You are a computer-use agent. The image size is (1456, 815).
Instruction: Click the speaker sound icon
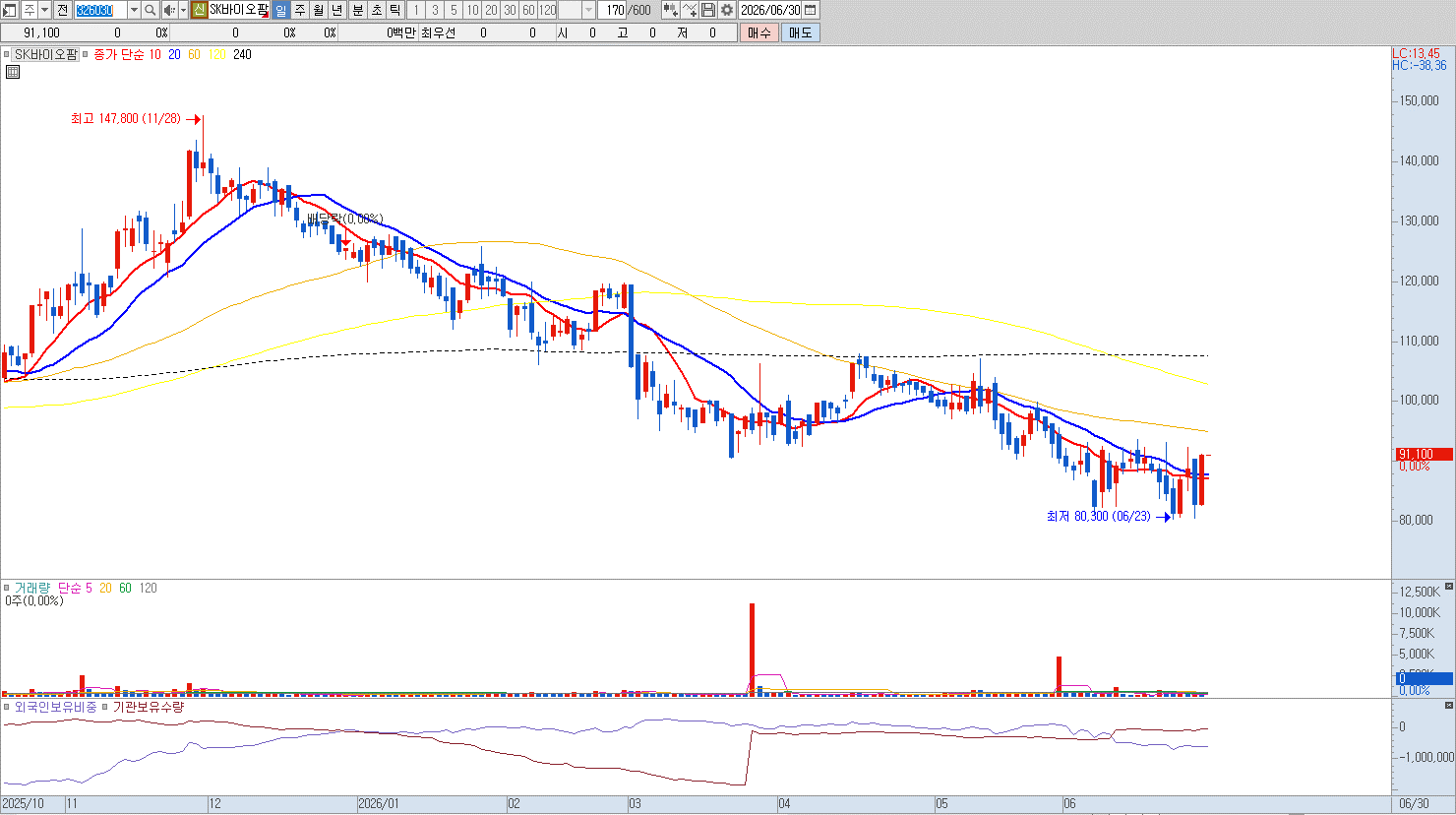169,10
